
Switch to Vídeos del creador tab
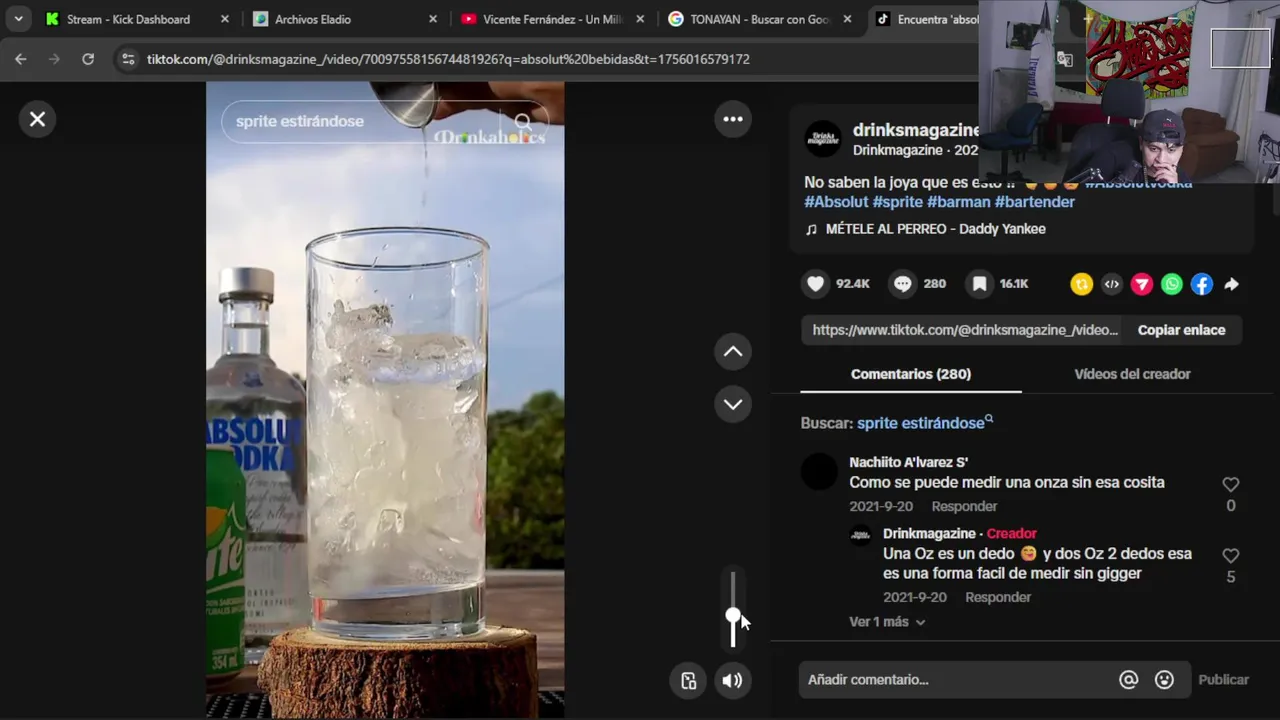click(1132, 374)
